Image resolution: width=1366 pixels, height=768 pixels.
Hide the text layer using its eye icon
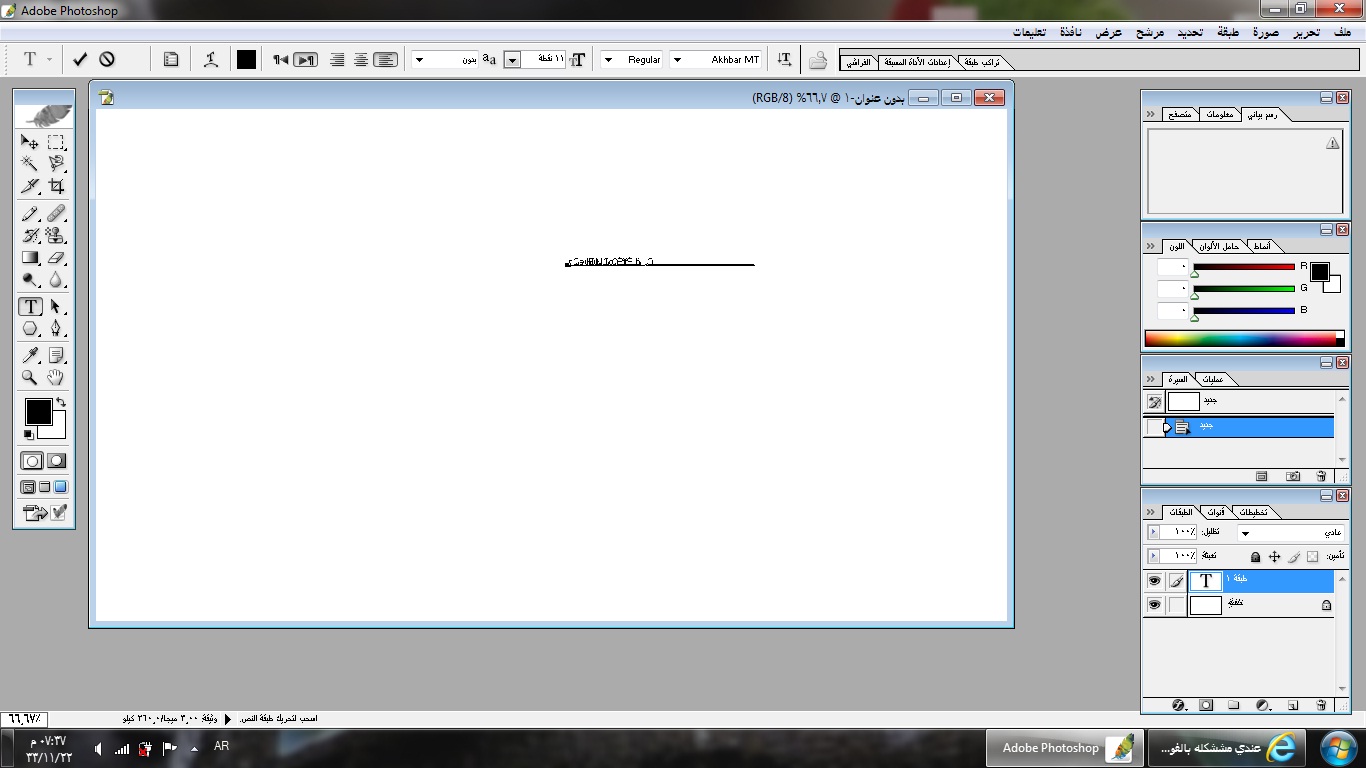point(1154,581)
